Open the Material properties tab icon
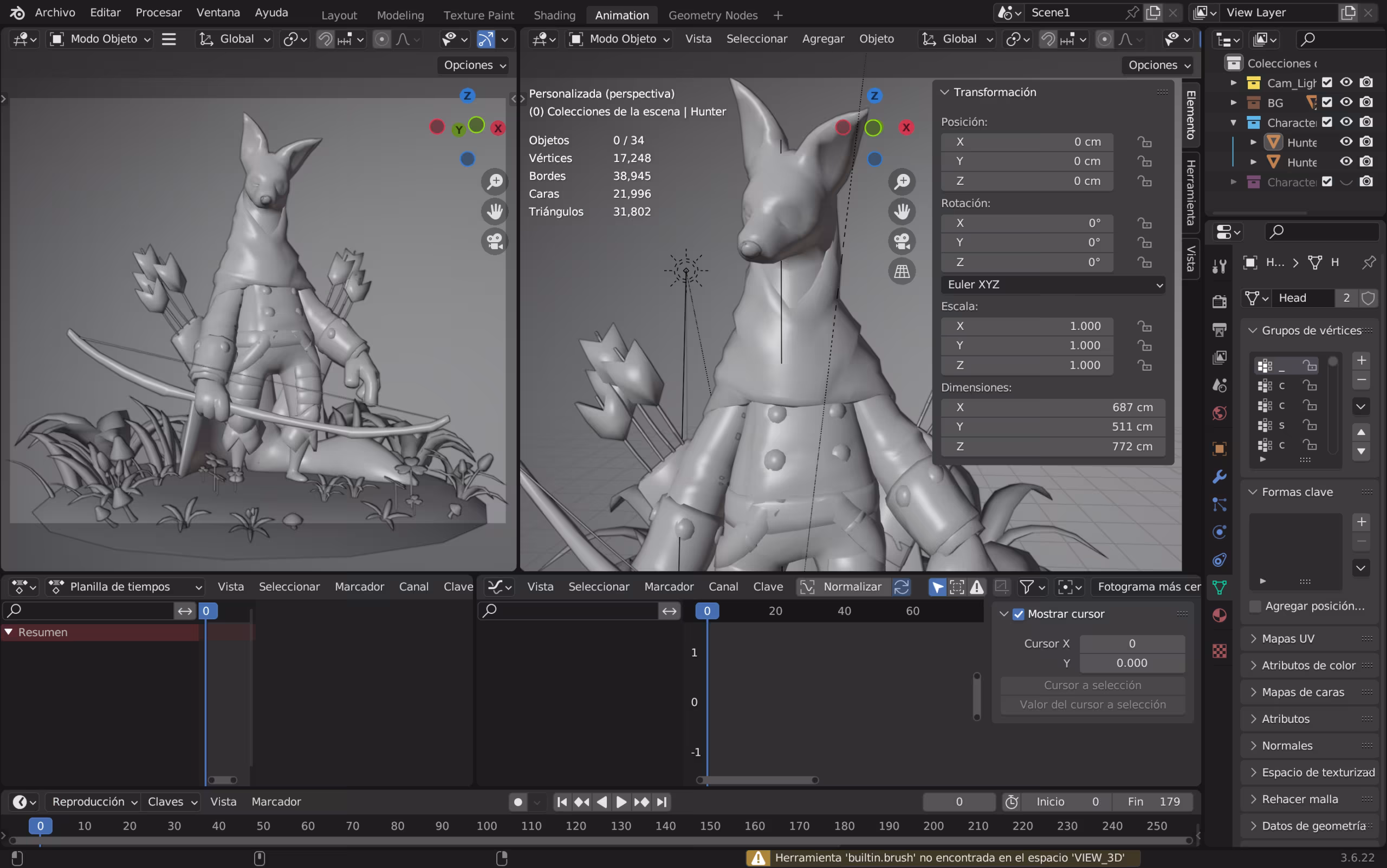This screenshot has width=1387, height=868. point(1220,616)
